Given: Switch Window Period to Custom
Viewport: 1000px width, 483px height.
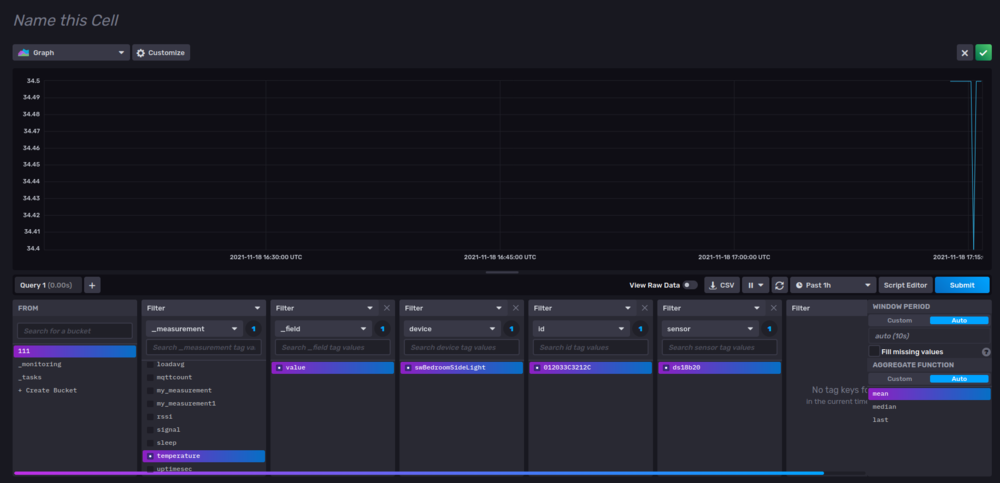Looking at the screenshot, I should (x=899, y=320).
